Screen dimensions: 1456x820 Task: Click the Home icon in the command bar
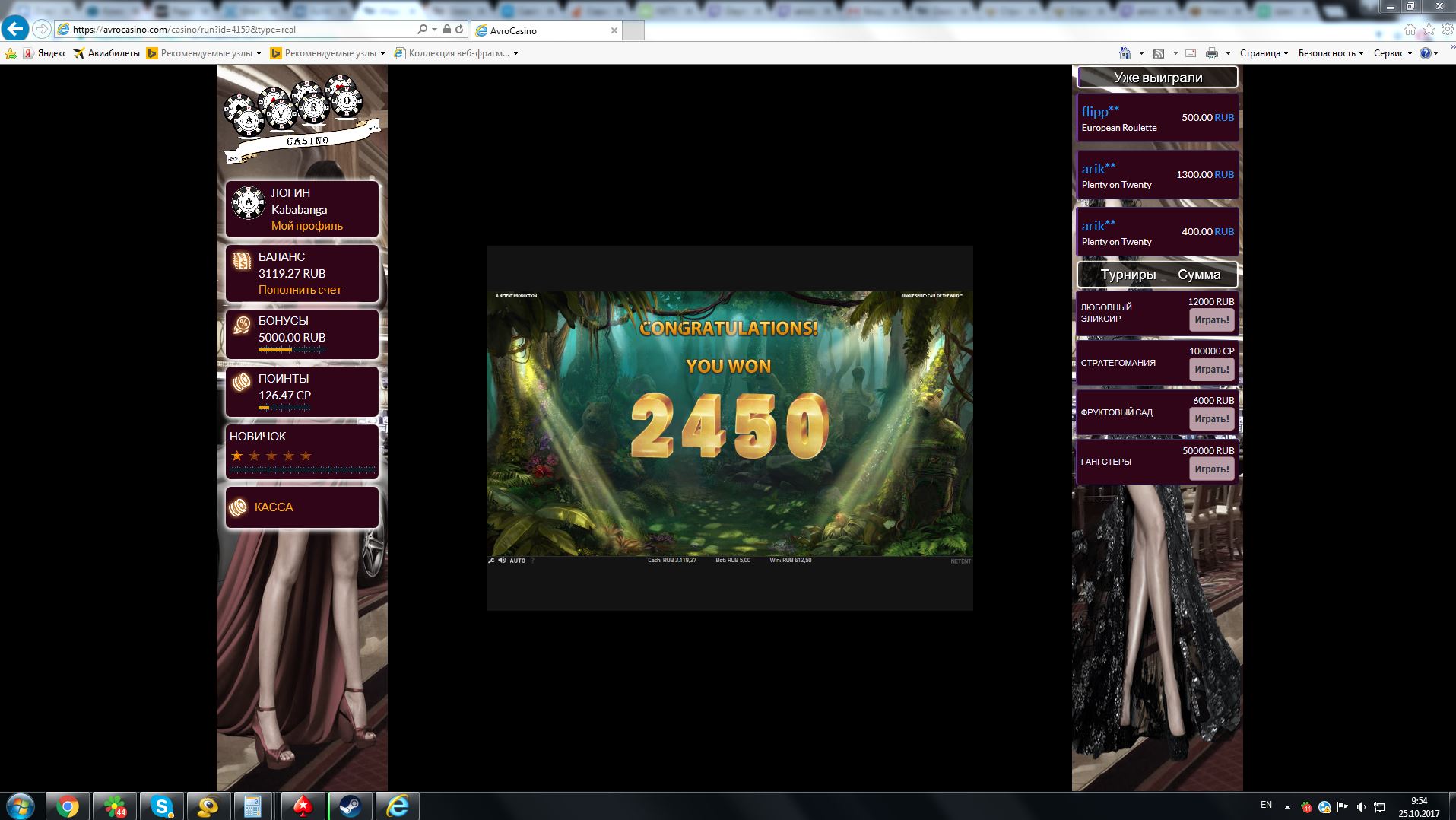1125,53
